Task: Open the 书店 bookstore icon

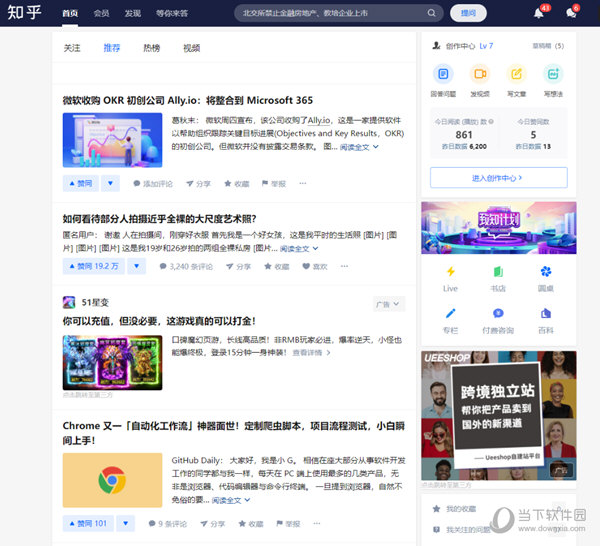Action: coord(498,272)
